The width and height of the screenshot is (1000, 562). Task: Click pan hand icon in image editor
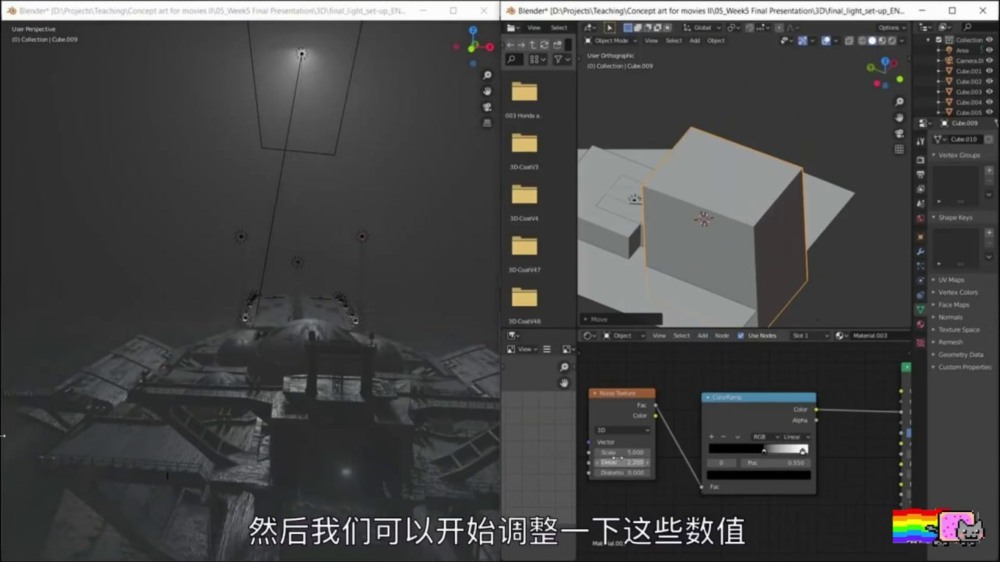[564, 383]
